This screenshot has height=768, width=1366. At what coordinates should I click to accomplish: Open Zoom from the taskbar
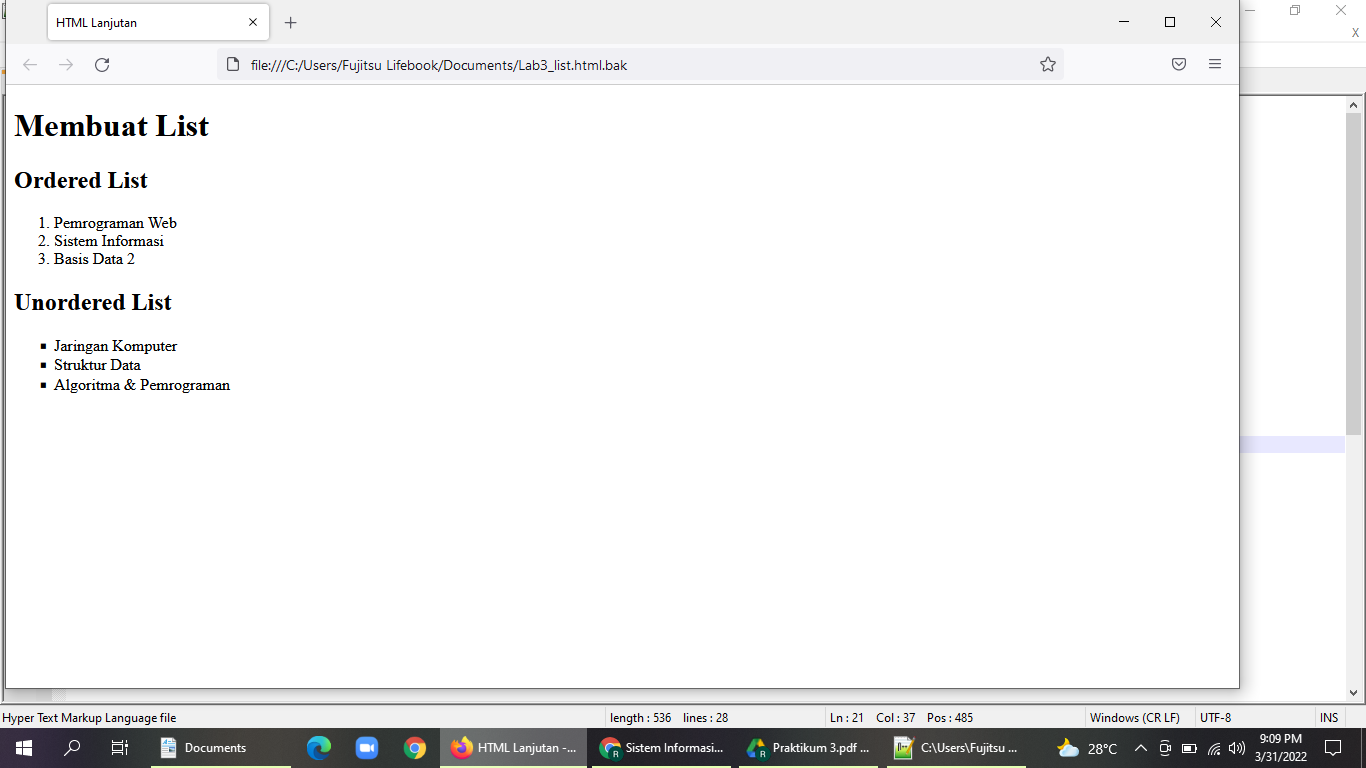pos(367,748)
